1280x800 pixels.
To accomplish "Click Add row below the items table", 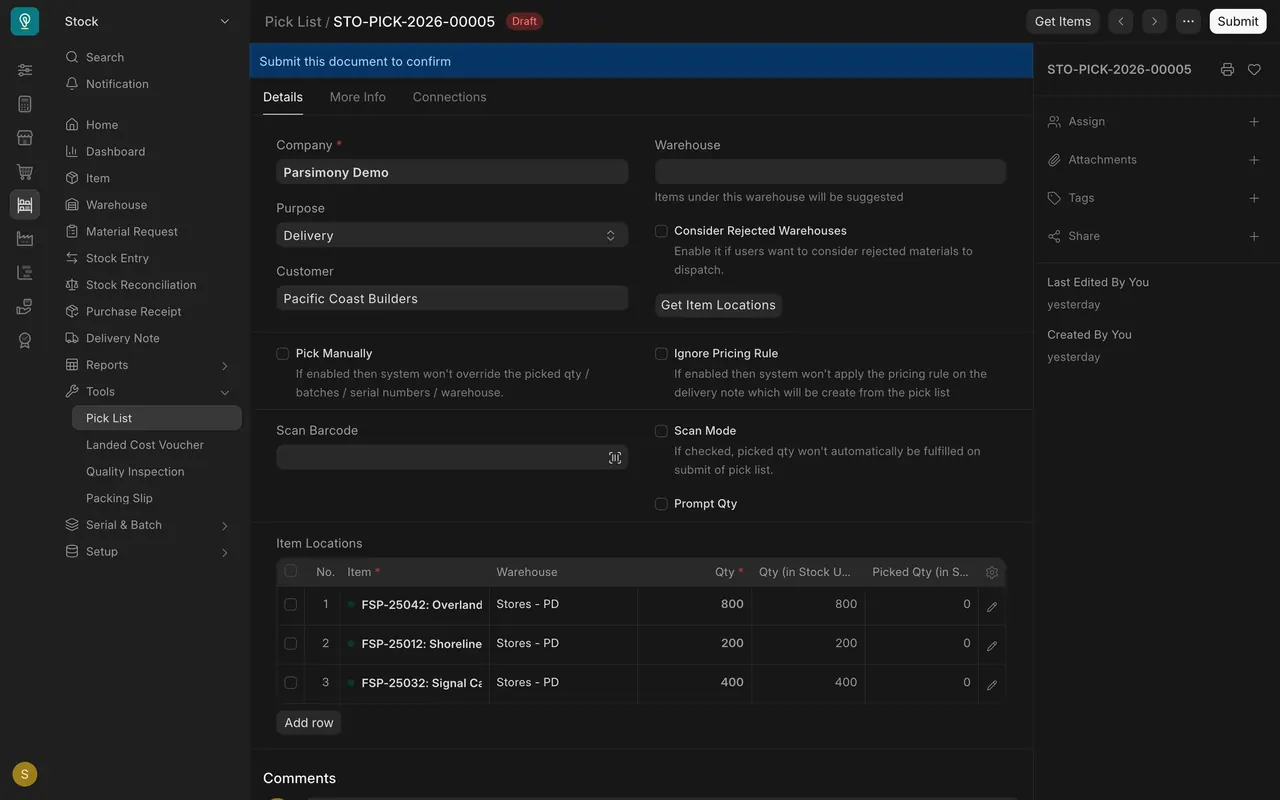I will point(309,723).
